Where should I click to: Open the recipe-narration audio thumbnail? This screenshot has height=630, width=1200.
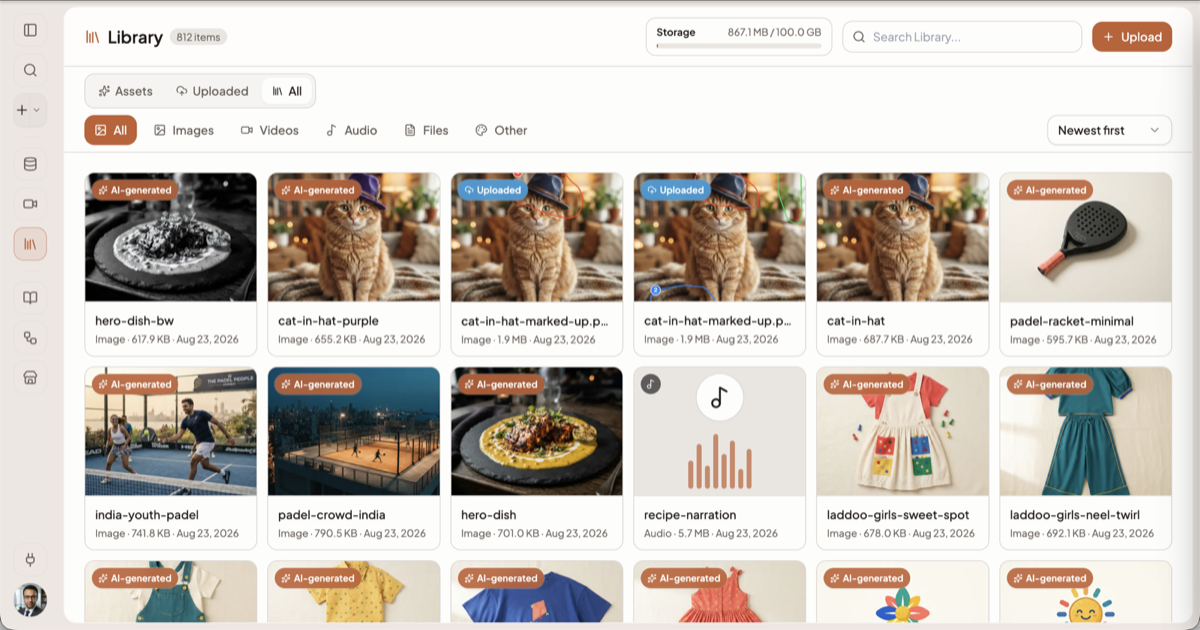coord(719,431)
